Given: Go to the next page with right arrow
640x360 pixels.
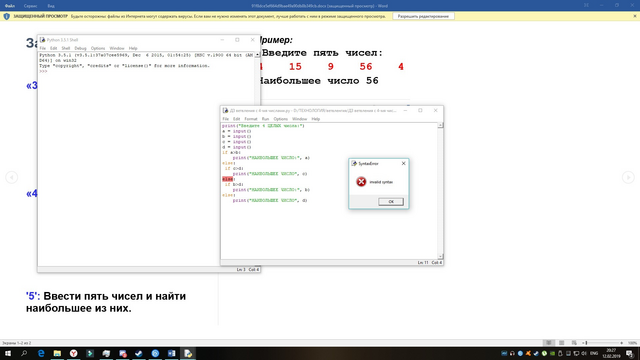Looking at the screenshot, I should coord(628,178).
